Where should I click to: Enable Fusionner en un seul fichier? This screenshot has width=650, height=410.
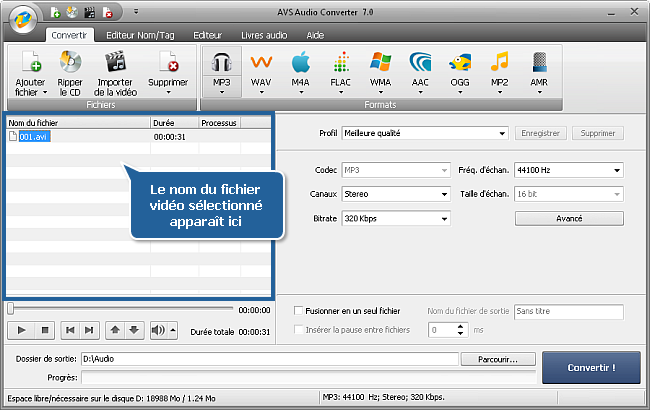[299, 311]
